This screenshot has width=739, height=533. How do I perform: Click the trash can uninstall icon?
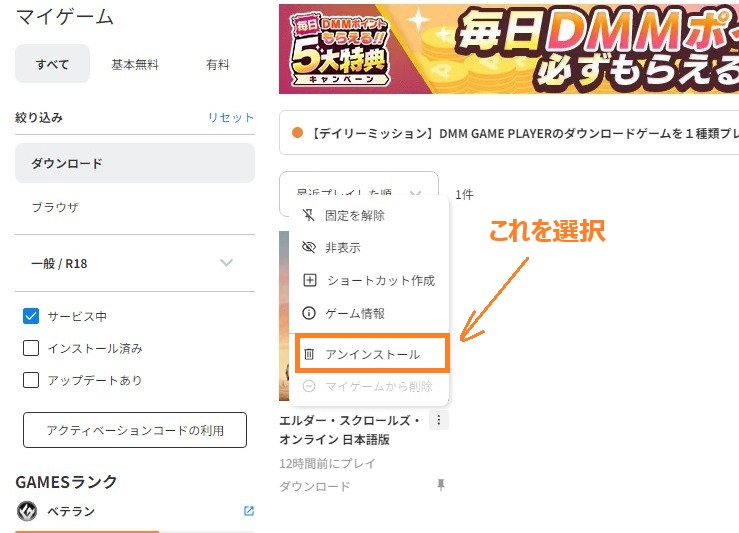click(x=309, y=354)
